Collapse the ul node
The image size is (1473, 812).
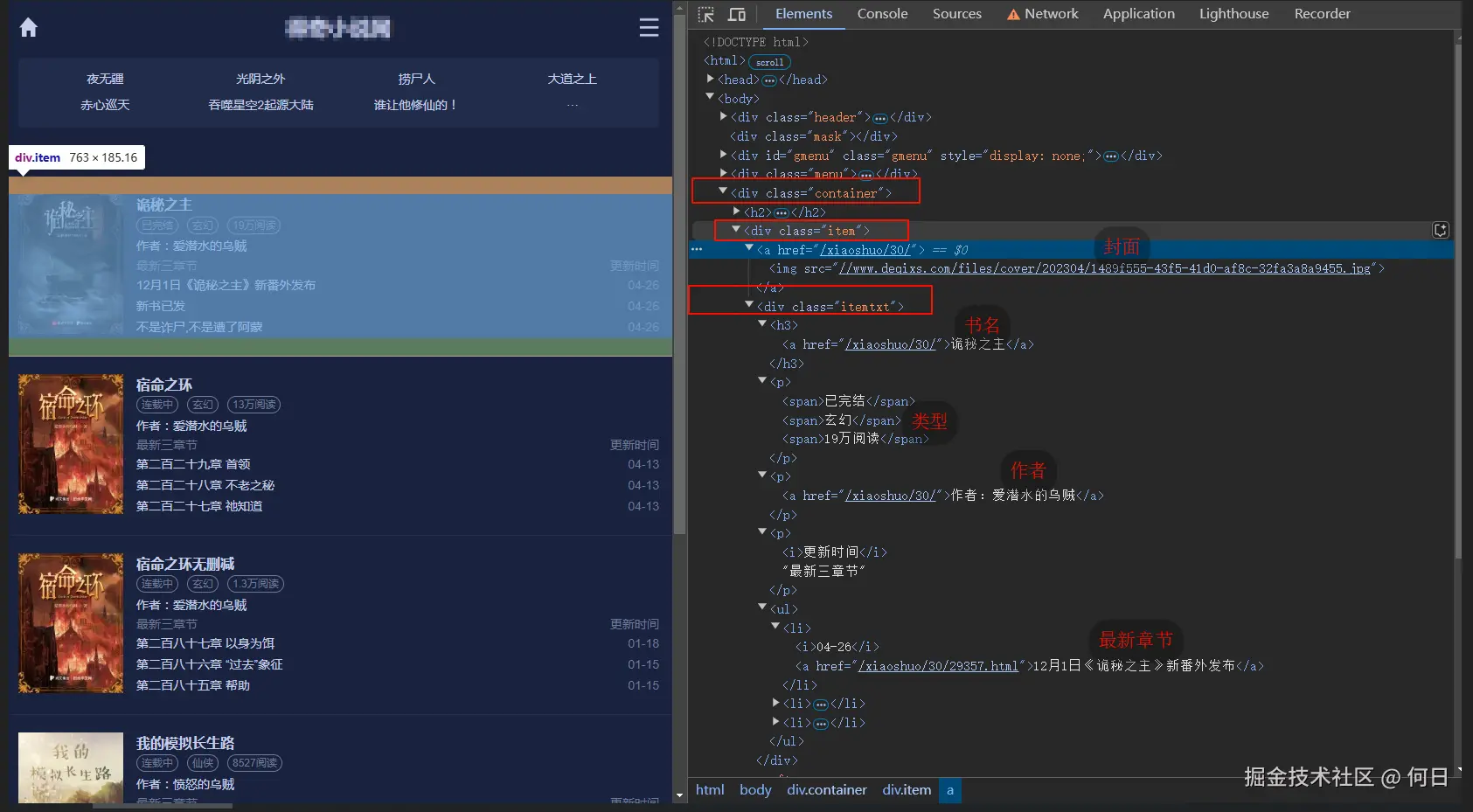coord(762,607)
